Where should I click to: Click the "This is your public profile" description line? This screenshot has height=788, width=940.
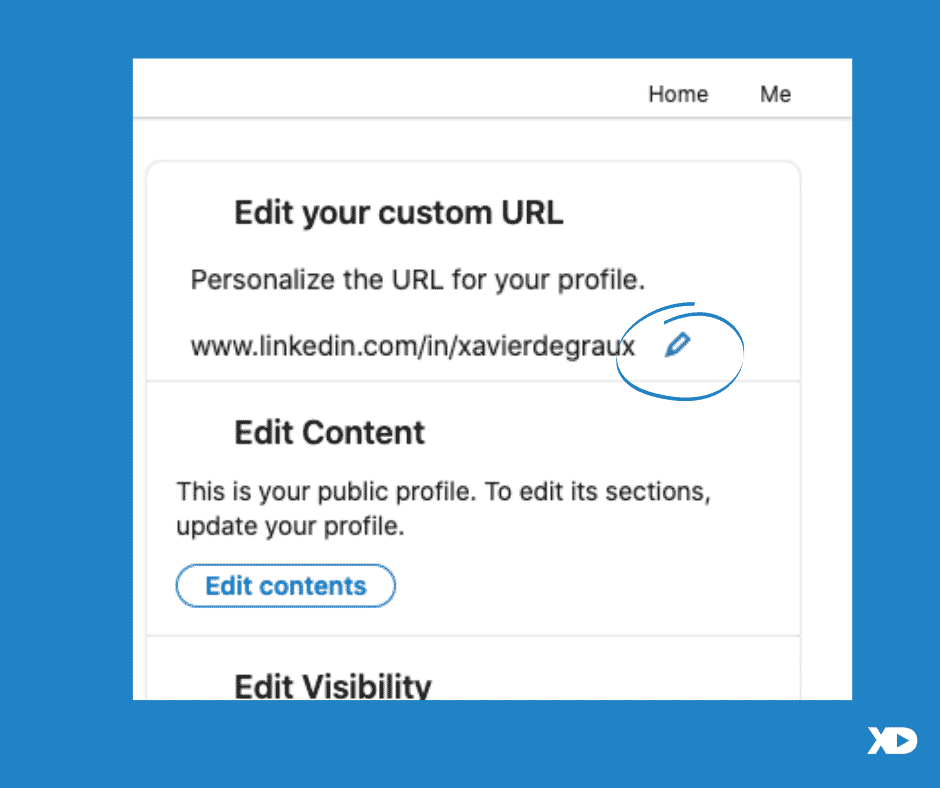coord(444,492)
